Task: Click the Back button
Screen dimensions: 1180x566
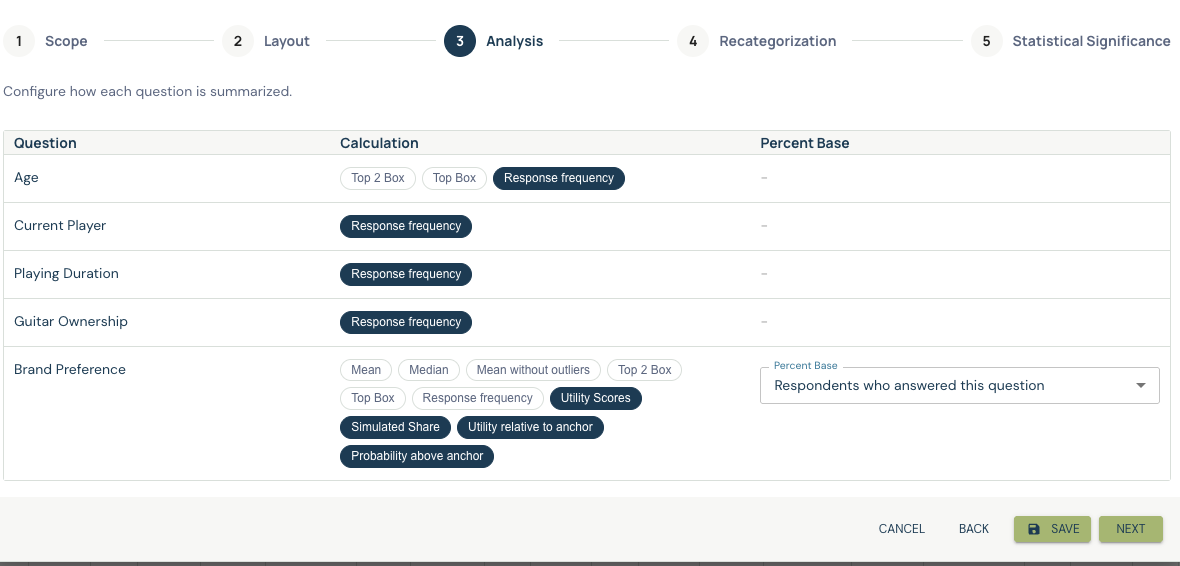Action: pyautogui.click(x=974, y=529)
